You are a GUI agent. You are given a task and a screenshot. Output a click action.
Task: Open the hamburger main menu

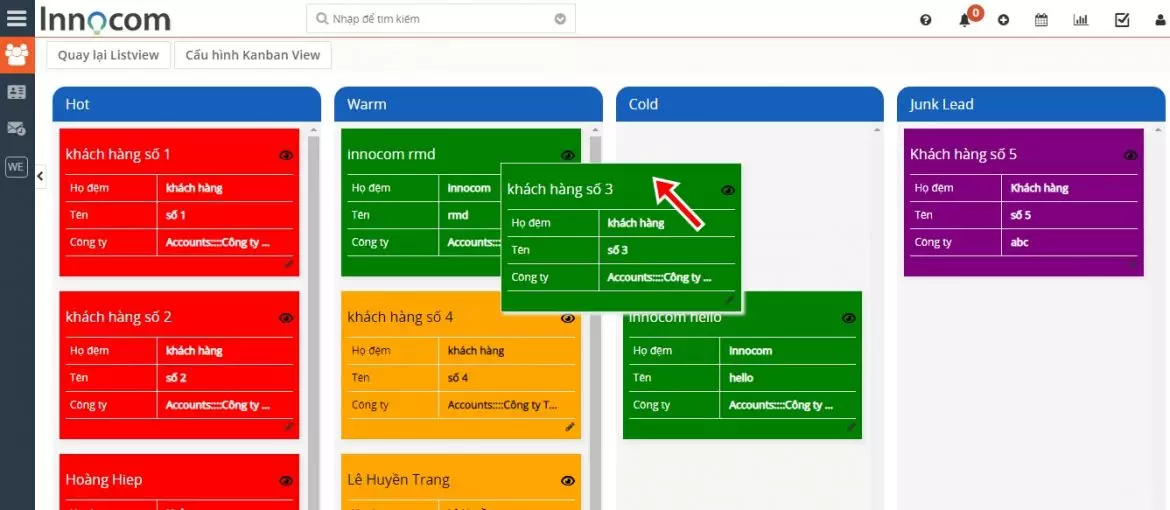click(x=17, y=18)
